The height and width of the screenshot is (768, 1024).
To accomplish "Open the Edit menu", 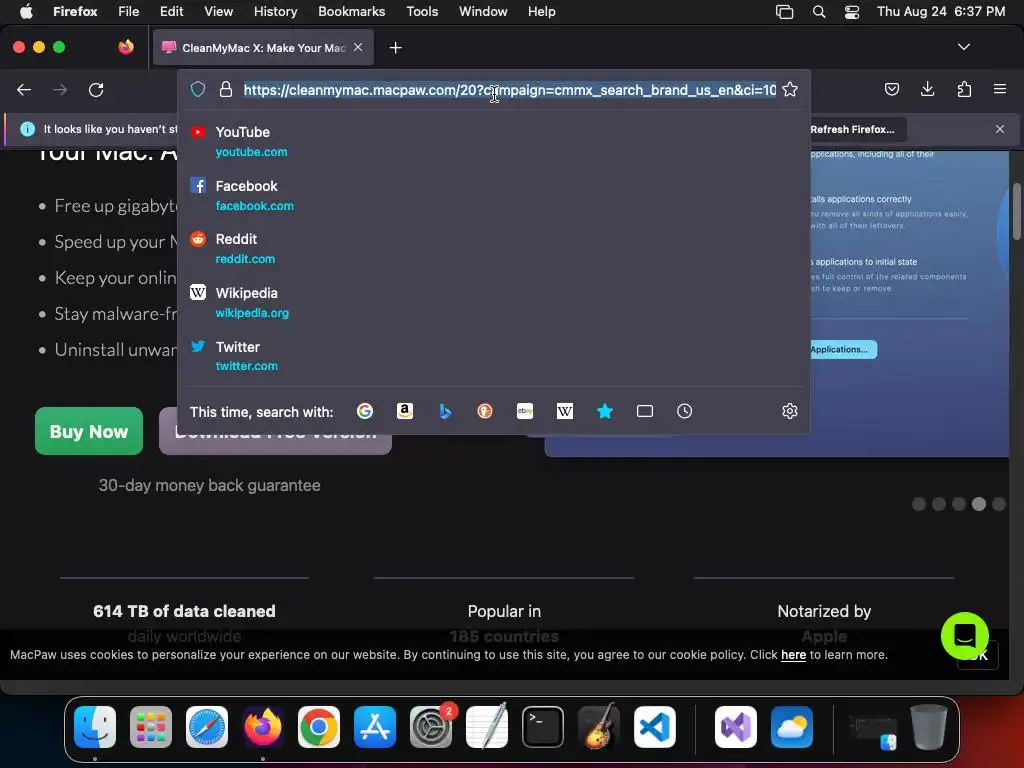I will point(171,11).
